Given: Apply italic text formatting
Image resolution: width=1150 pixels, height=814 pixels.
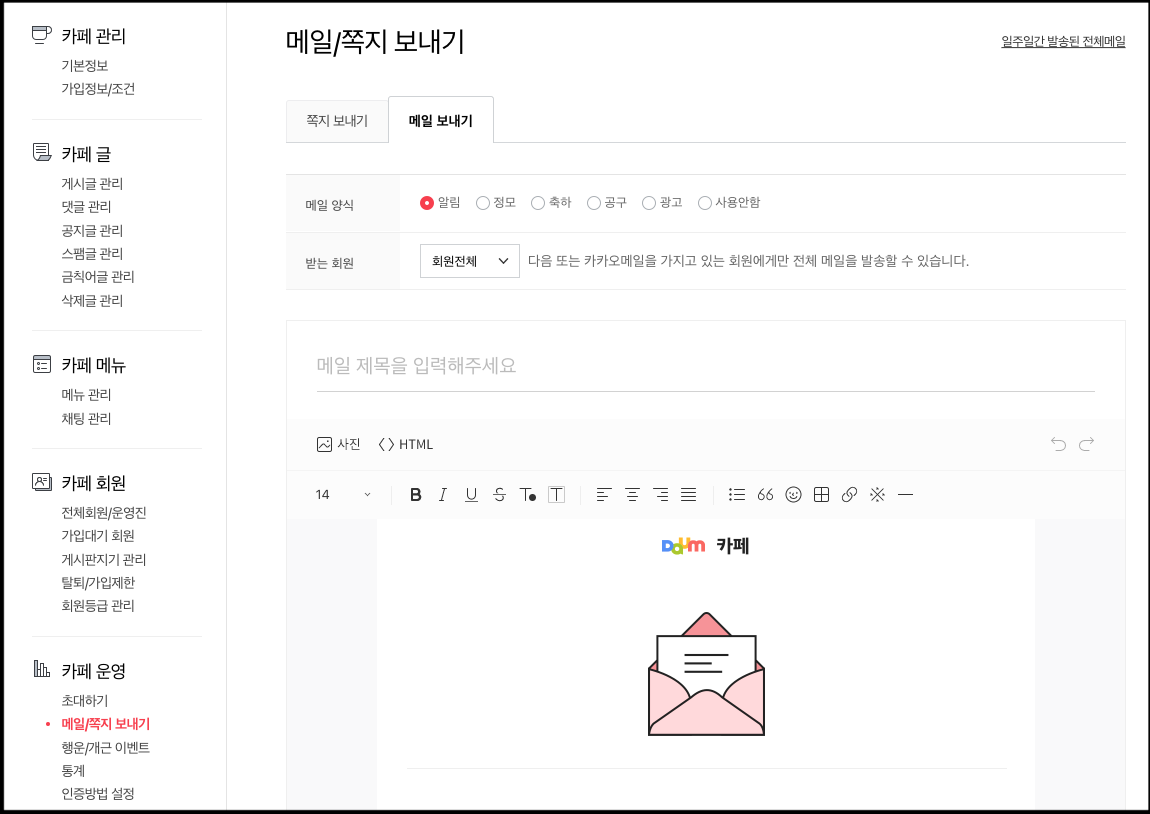Looking at the screenshot, I should 443,495.
